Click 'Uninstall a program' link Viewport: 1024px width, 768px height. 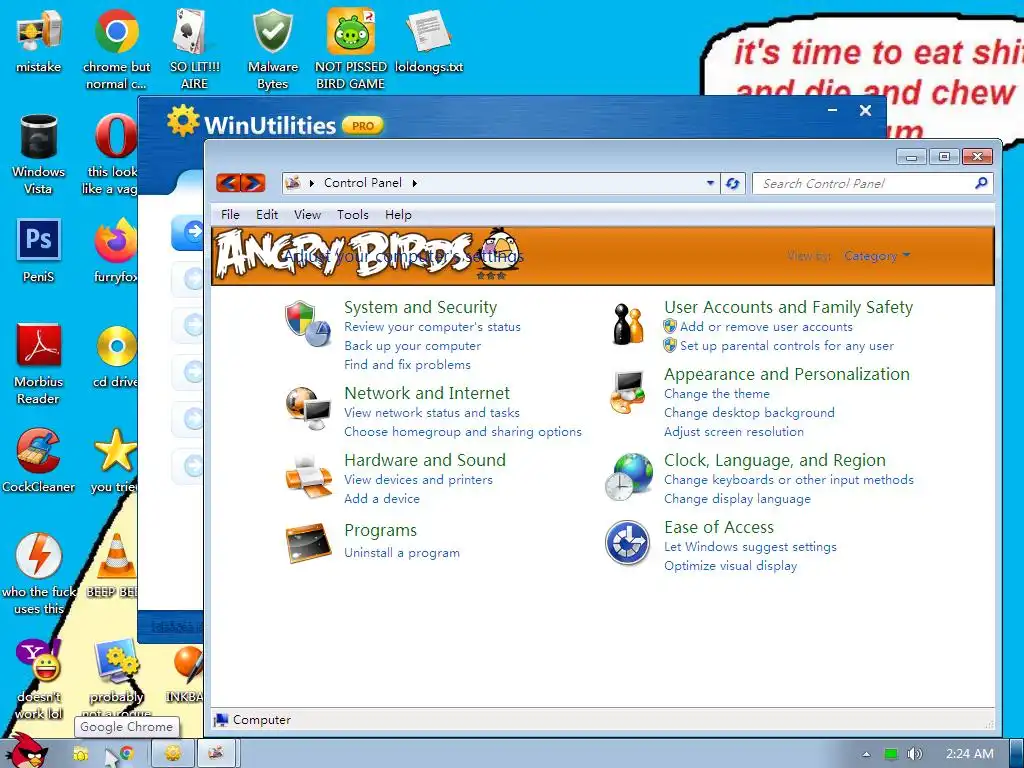pos(402,552)
